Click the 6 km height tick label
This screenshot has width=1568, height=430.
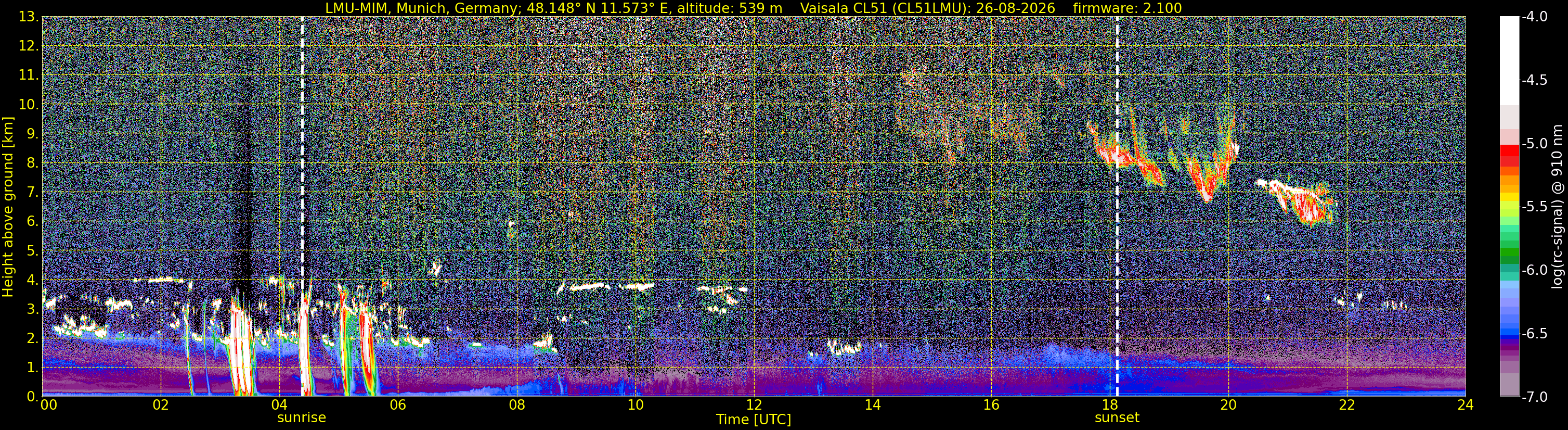pyautogui.click(x=33, y=221)
